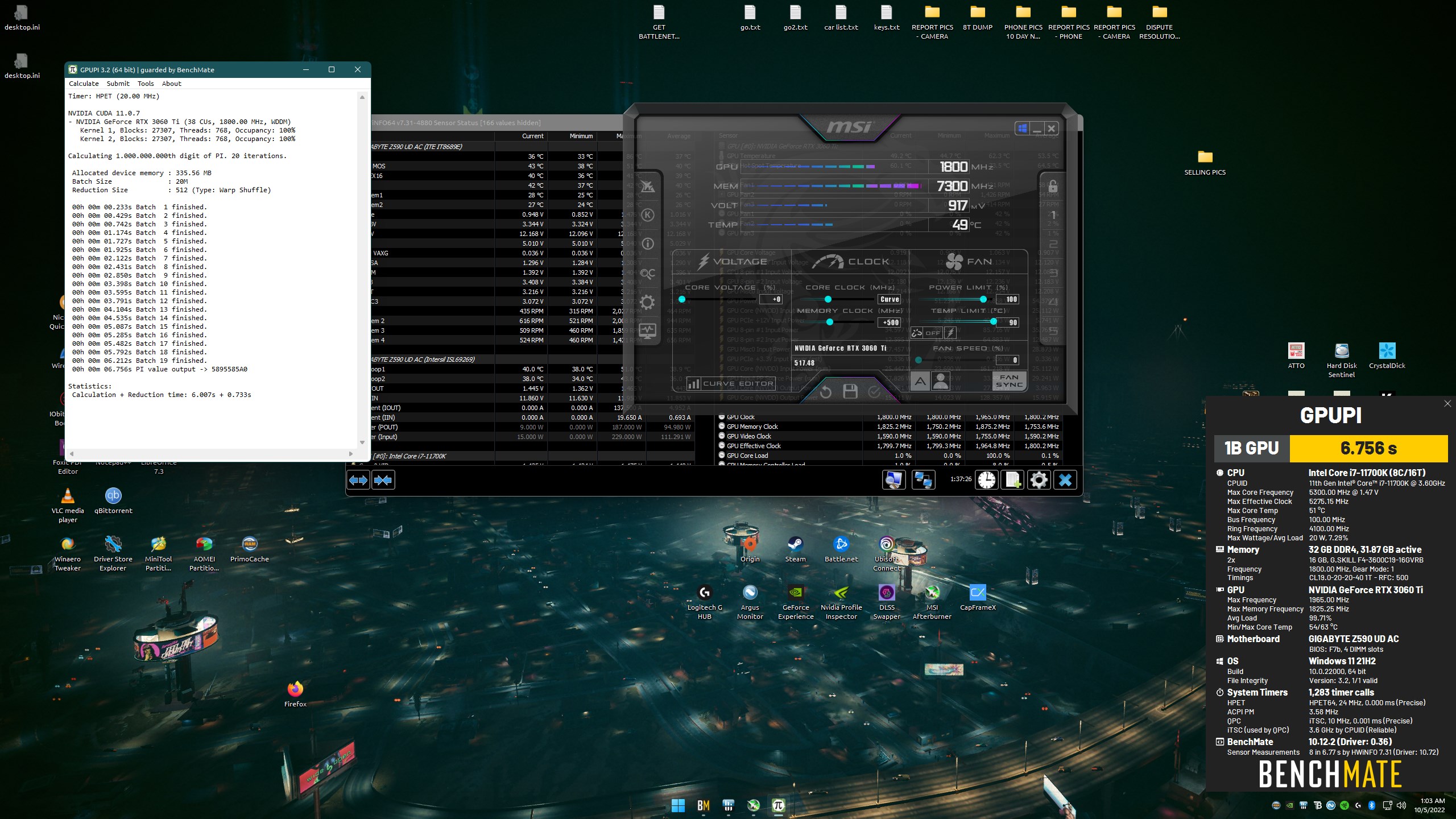Open the SELLING PICS desktop folder
The height and width of the screenshot is (819, 1456).
1205,163
